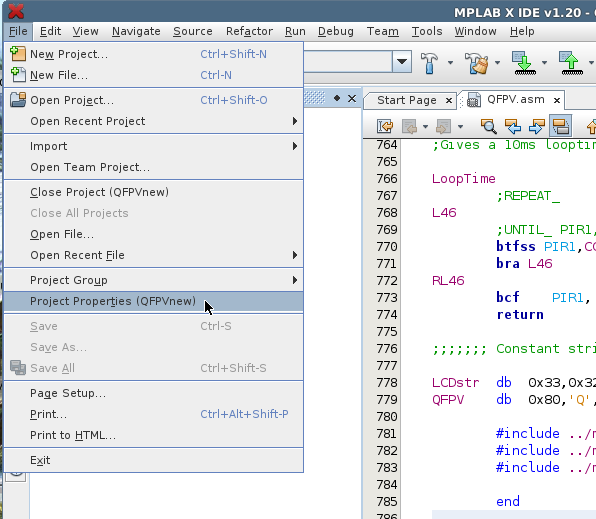Click line number 766 in gutter

pos(387,179)
